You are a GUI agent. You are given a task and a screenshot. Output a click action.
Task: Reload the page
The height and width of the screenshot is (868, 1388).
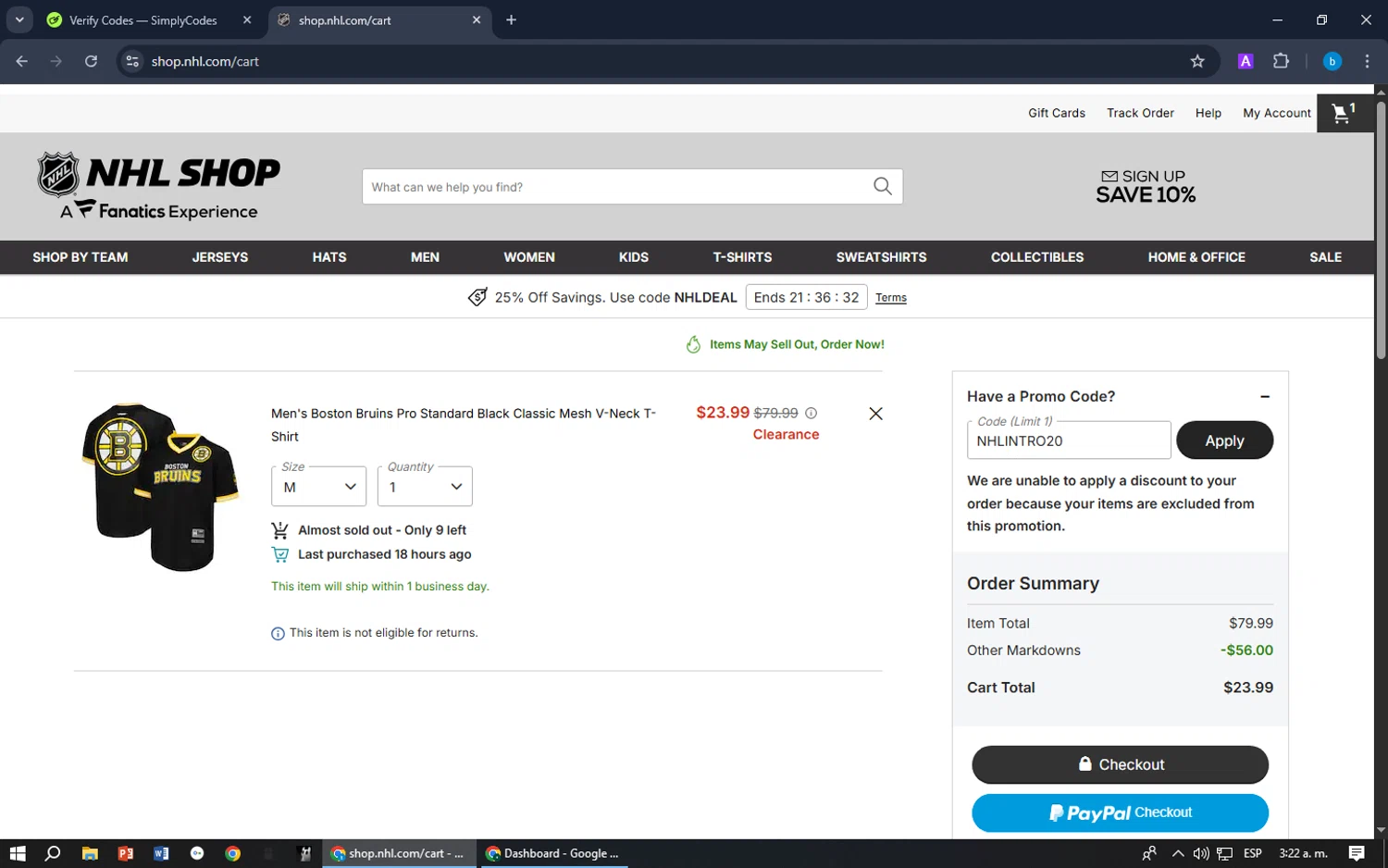click(91, 61)
